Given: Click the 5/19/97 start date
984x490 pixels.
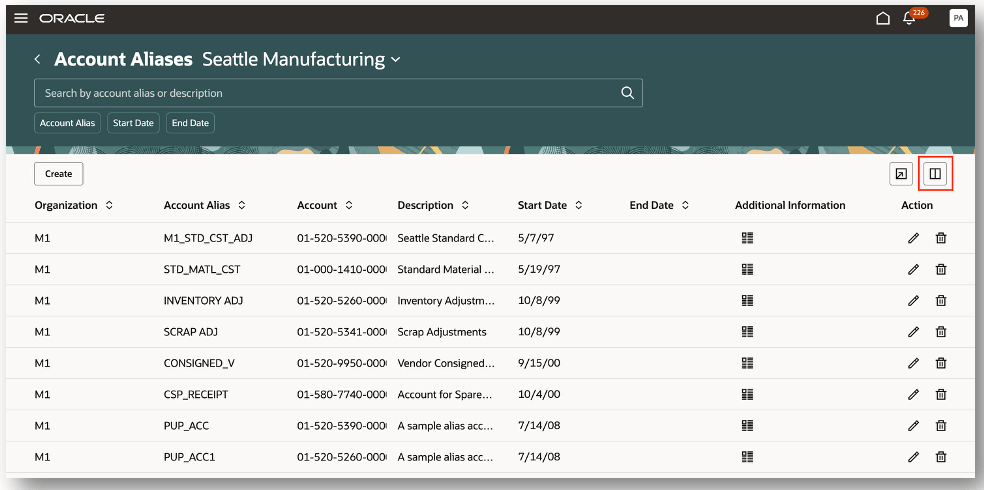Looking at the screenshot, I should (x=538, y=269).
